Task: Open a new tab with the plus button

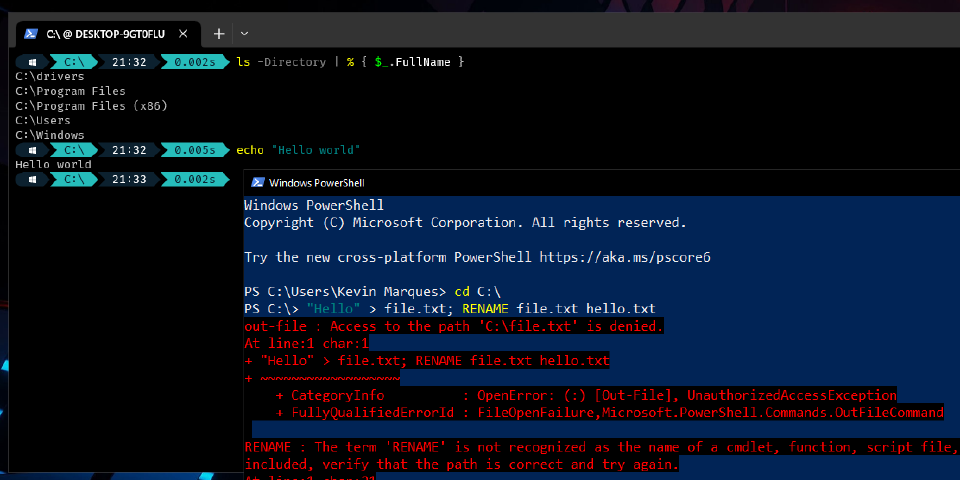Action: 219,34
